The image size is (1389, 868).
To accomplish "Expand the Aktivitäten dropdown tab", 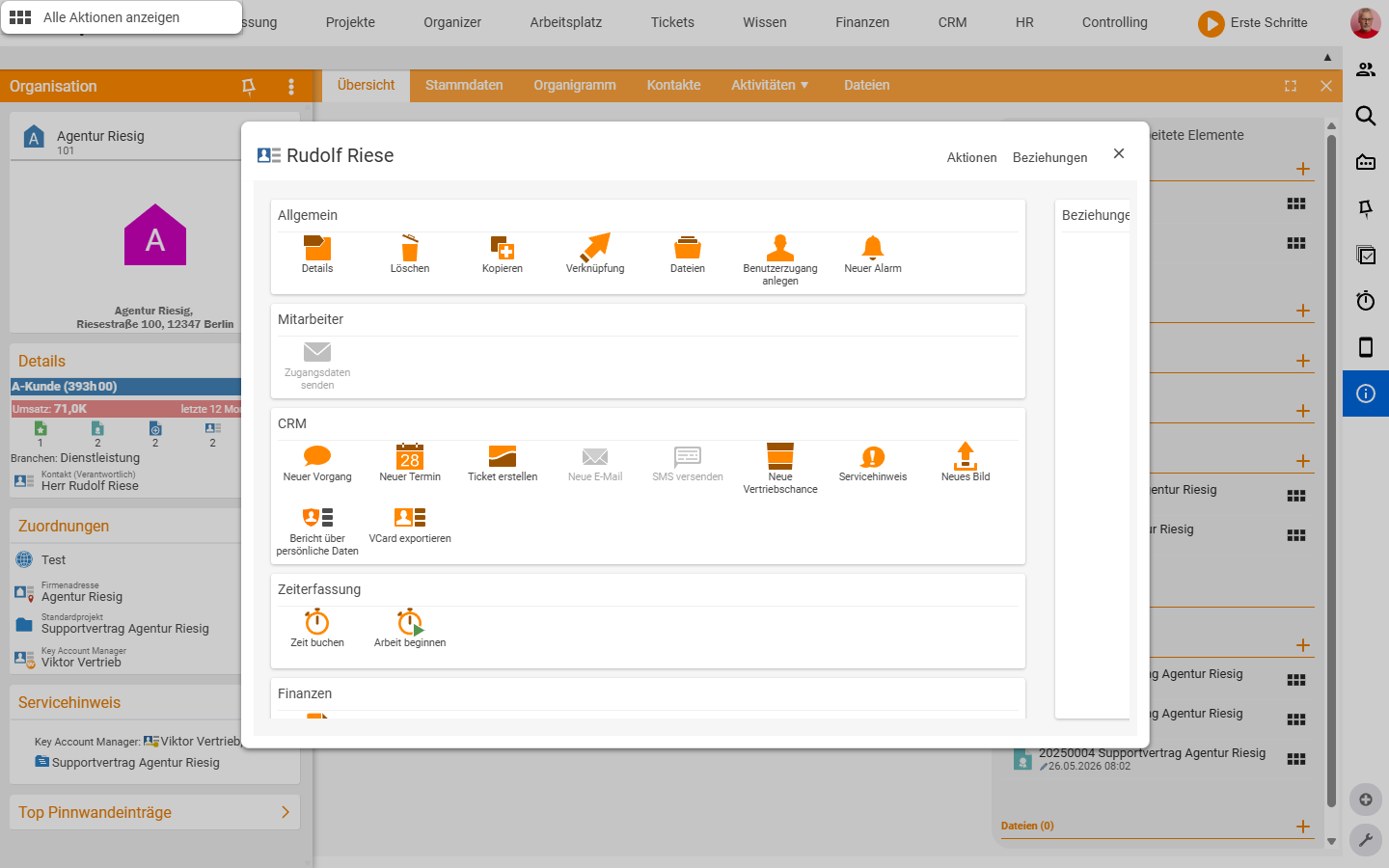I will 770,85.
